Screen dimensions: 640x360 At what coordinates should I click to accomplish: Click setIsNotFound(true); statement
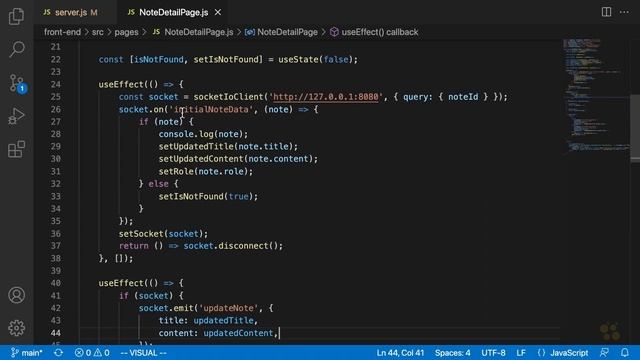[208, 196]
